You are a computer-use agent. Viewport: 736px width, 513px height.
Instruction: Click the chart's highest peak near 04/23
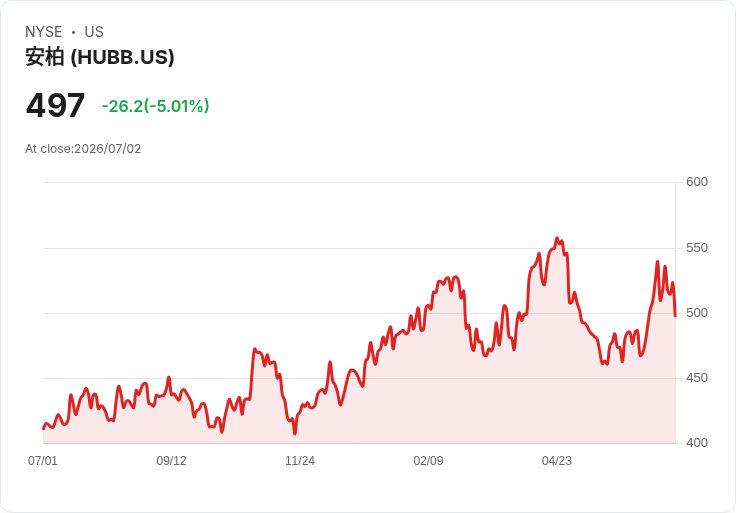click(x=557, y=238)
